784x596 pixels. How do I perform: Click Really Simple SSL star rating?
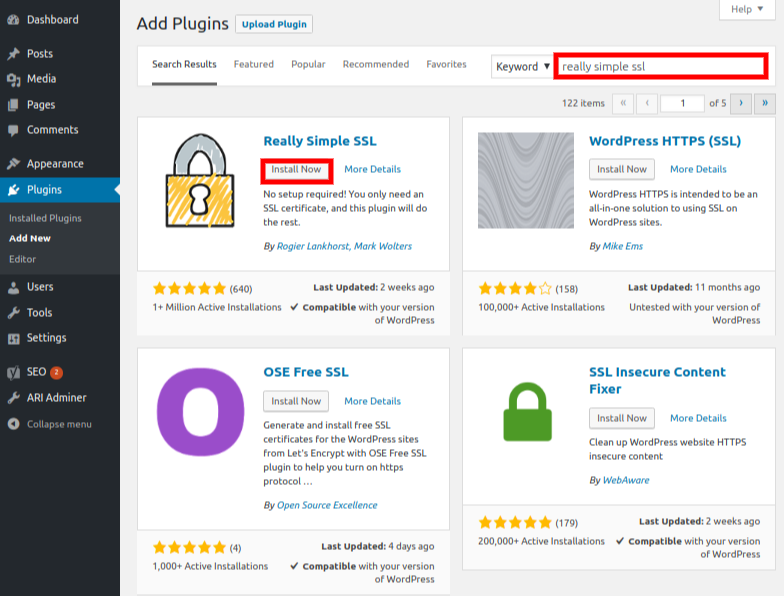click(x=190, y=288)
